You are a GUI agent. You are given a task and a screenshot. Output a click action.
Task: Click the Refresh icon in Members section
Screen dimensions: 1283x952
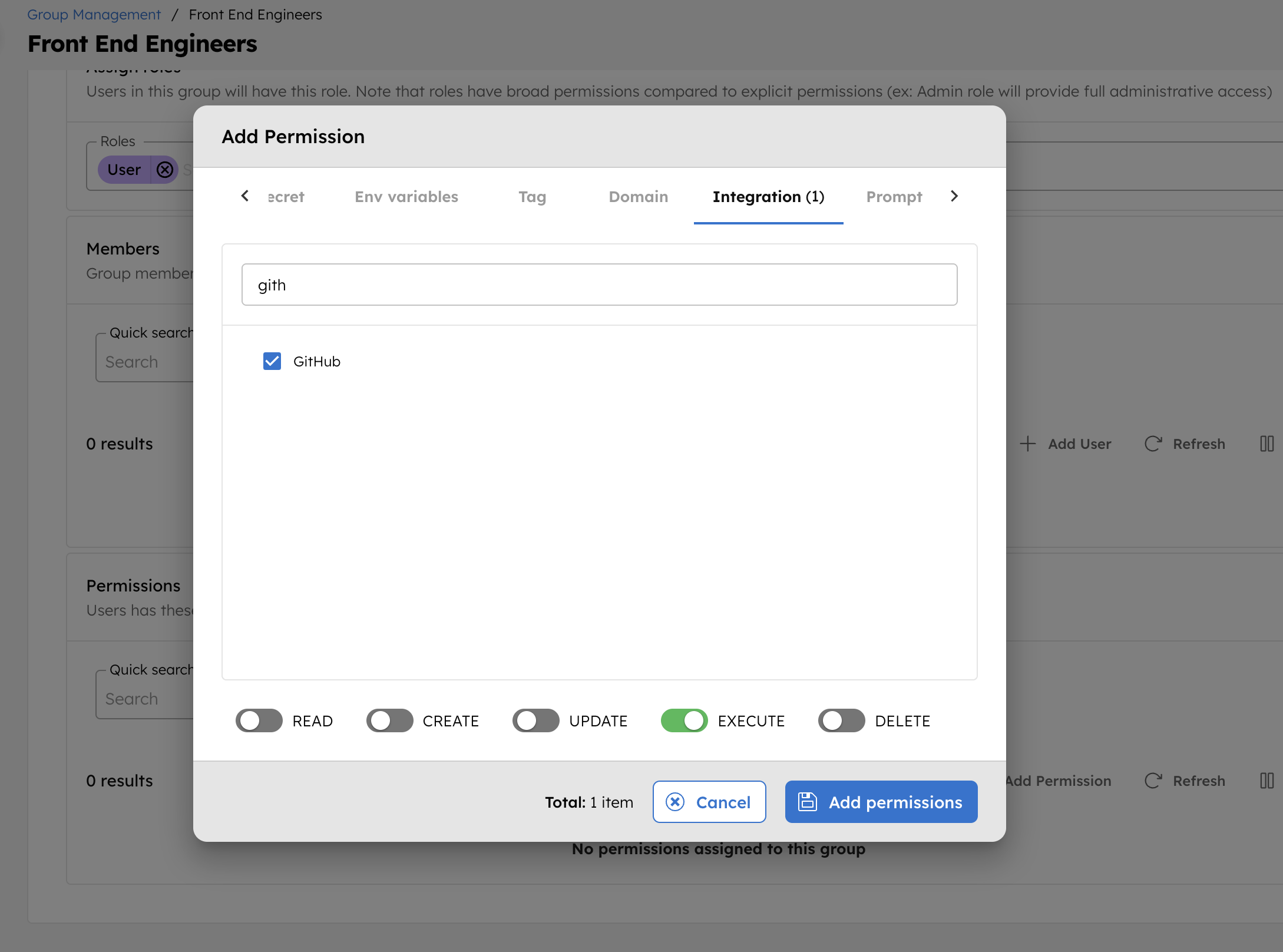coord(1153,444)
